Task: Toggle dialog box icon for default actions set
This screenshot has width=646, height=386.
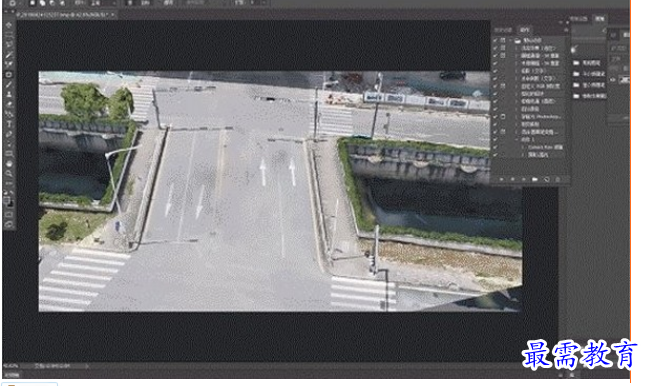Action: pyautogui.click(x=503, y=40)
